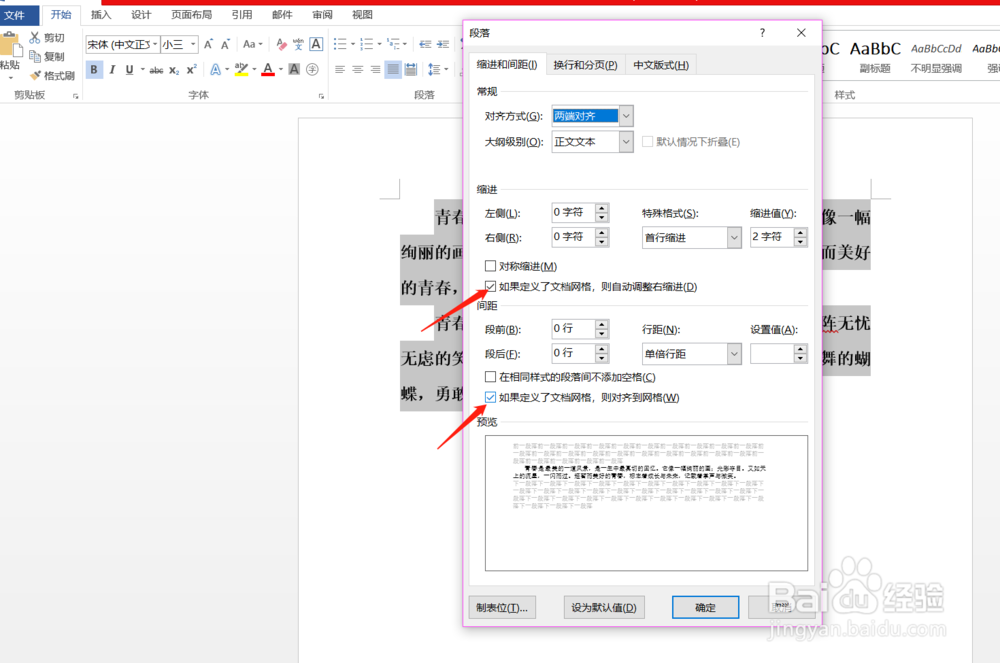
Task: Select the text highlight color icon
Action: (241, 69)
